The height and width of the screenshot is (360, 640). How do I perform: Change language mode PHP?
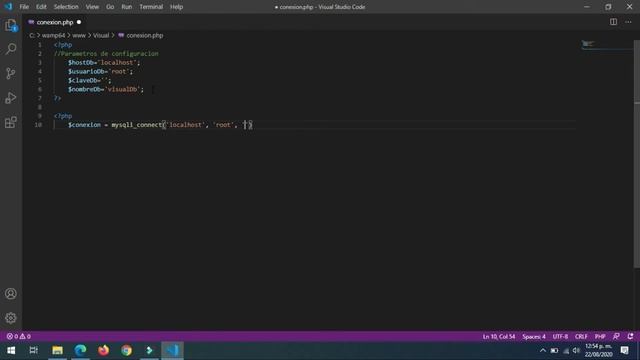[x=600, y=336]
